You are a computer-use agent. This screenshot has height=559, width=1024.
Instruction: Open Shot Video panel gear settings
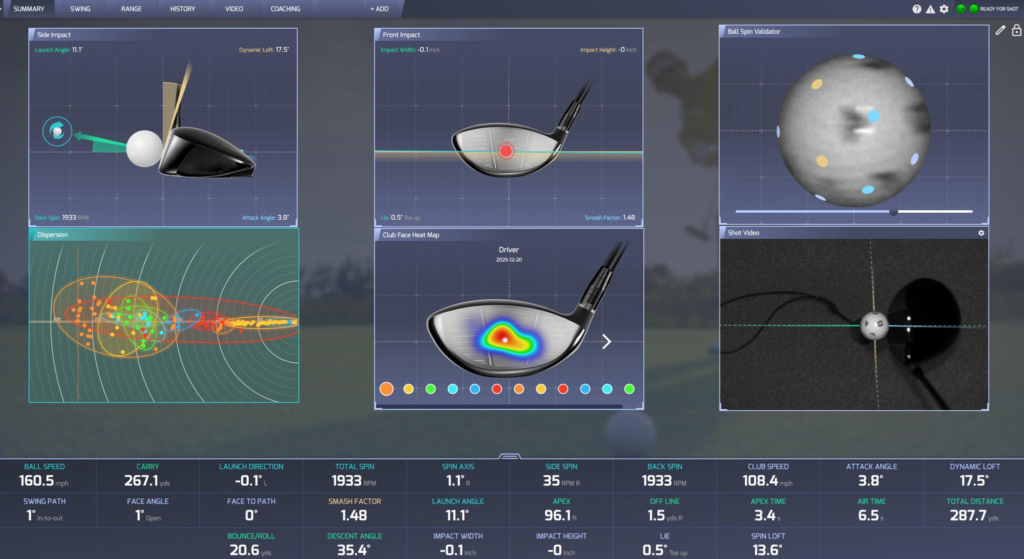click(x=981, y=232)
